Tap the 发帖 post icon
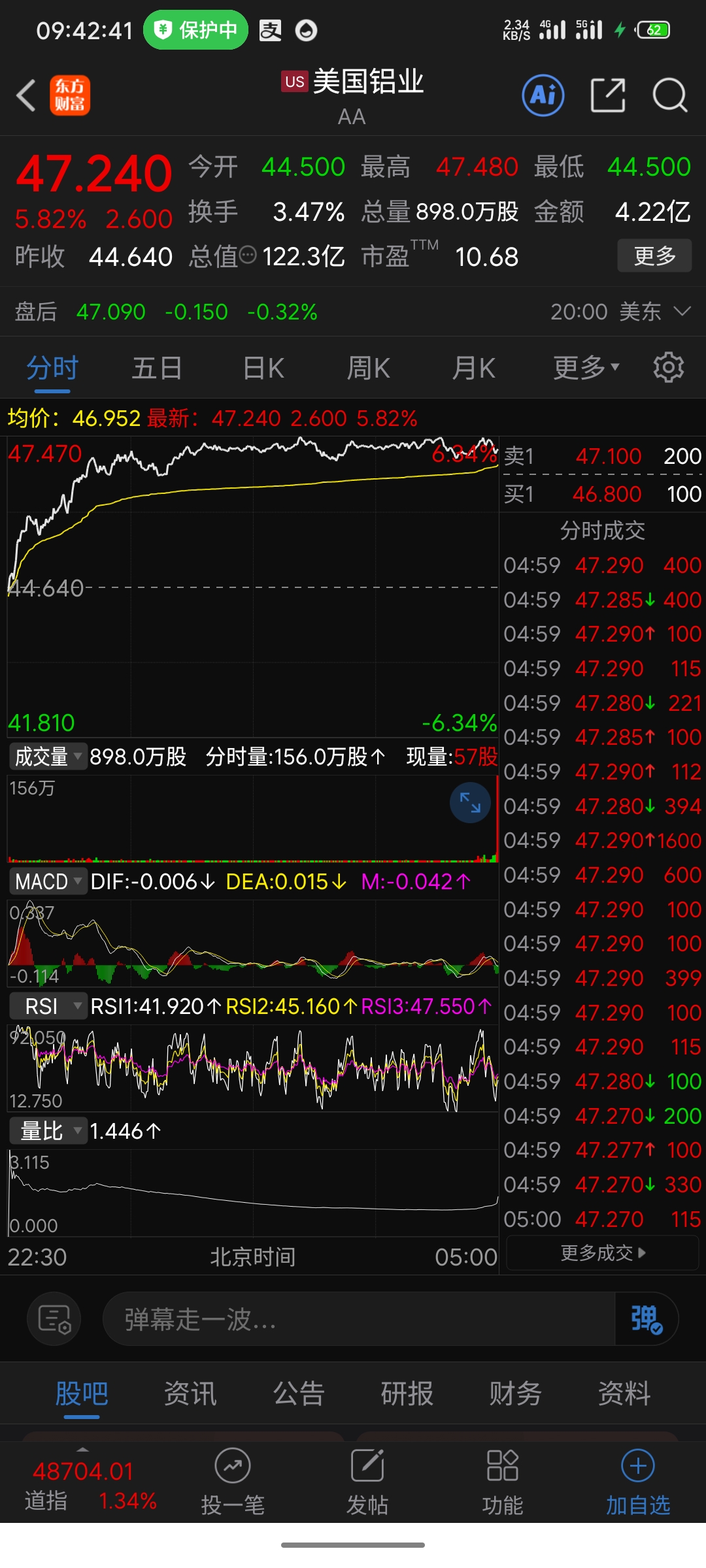The image size is (706, 1568). (367, 1481)
